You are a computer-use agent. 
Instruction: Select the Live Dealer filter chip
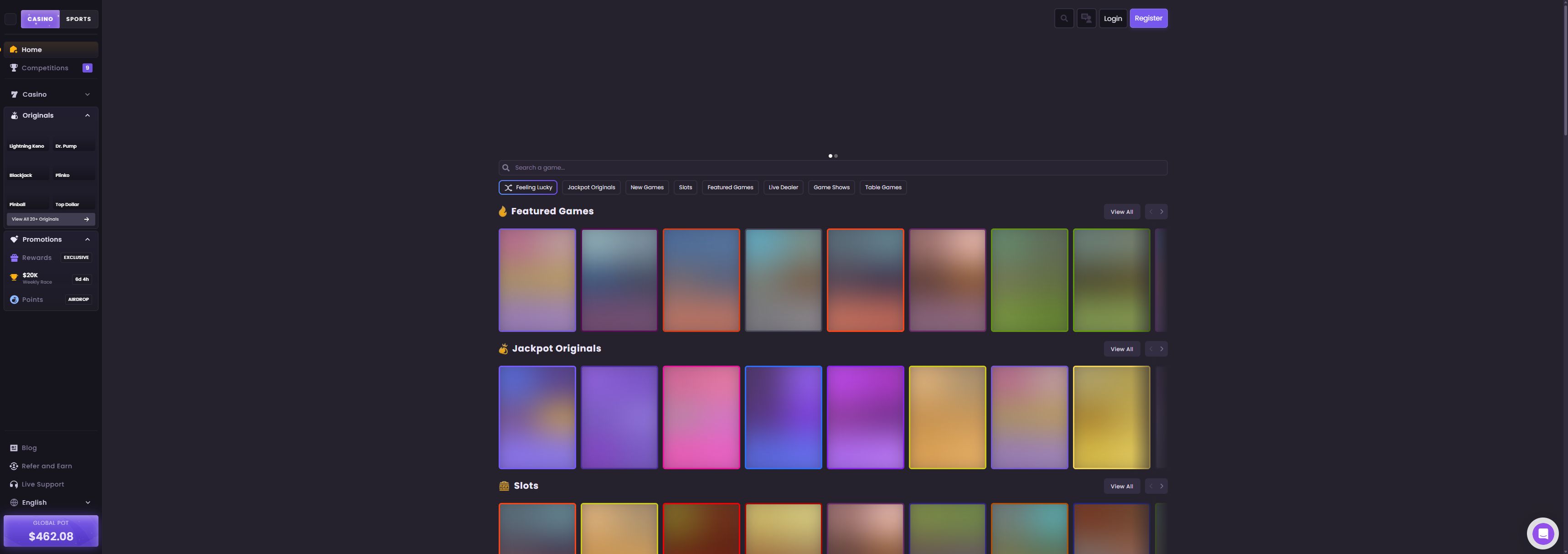click(784, 187)
